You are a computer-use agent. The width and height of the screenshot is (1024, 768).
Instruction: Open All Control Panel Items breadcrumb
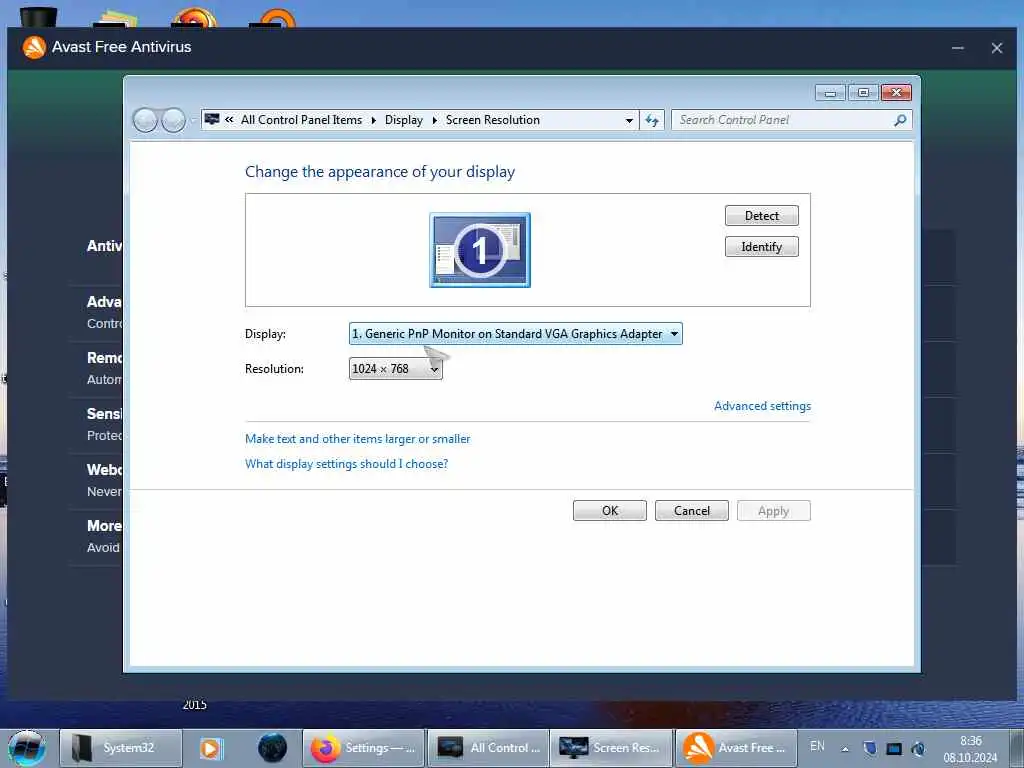click(301, 120)
